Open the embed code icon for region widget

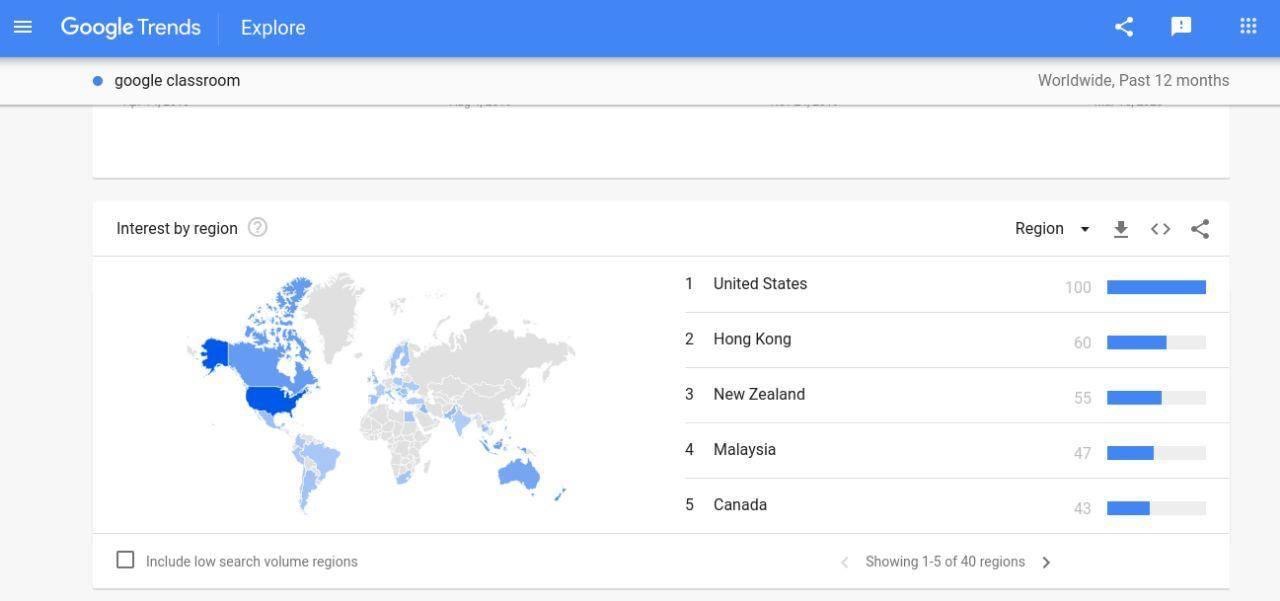[1160, 229]
